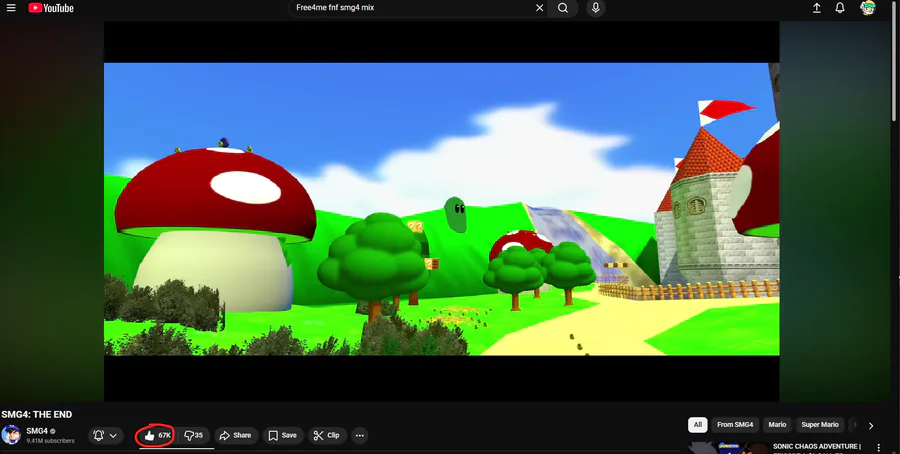Screen dimensions: 900x454
Task: Go to YouTube home via logo
Action: click(51, 8)
